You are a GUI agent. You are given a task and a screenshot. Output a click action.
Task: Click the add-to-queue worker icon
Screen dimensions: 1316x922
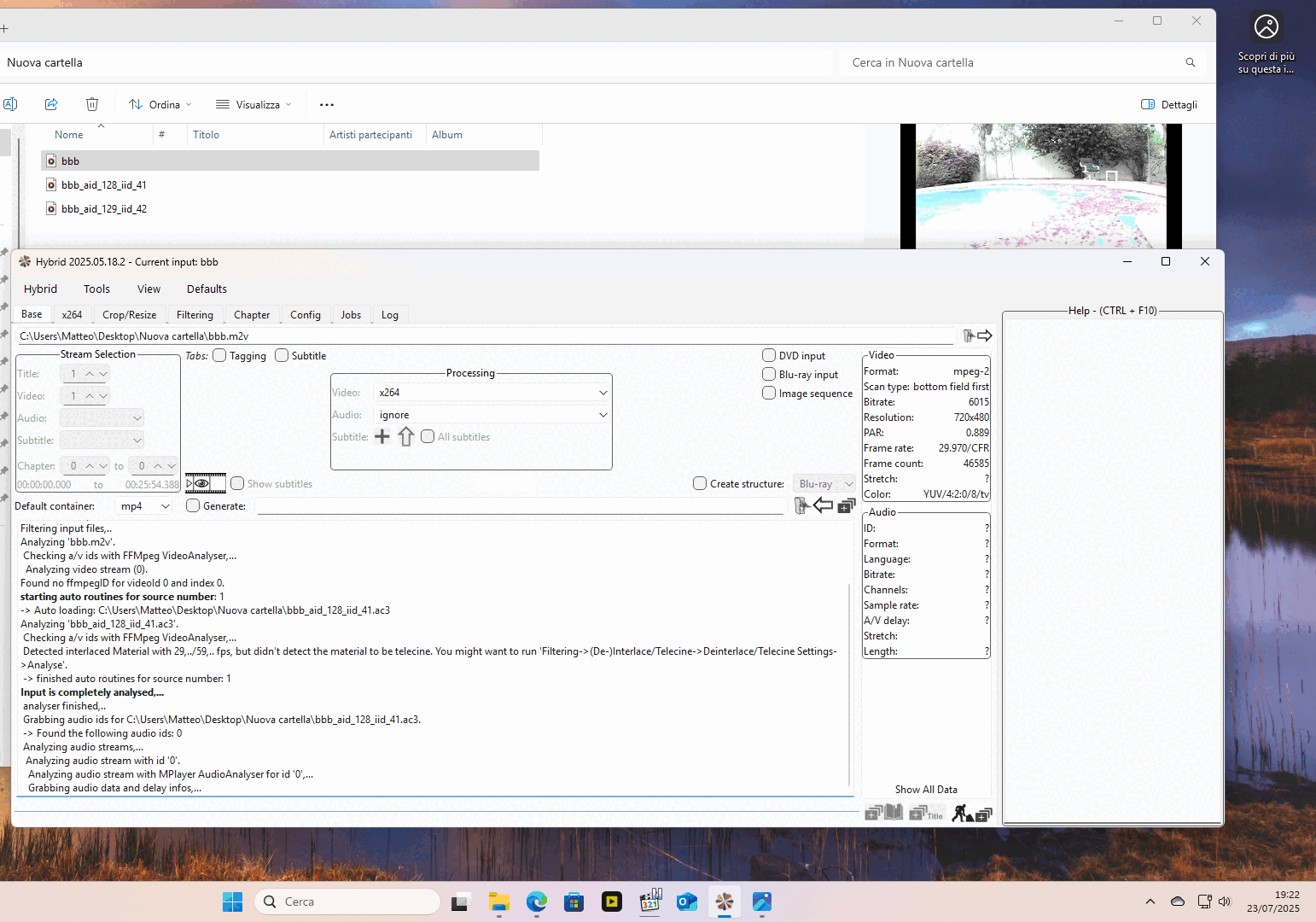[971, 814]
